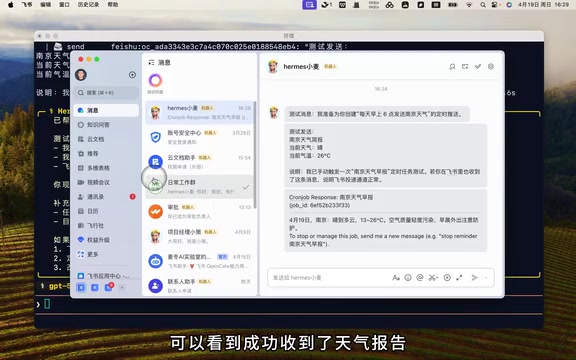Image resolution: width=576 pixels, height=360 pixels.
Task: Open the 飞书 menu in the menu bar
Action: pos(27,5)
